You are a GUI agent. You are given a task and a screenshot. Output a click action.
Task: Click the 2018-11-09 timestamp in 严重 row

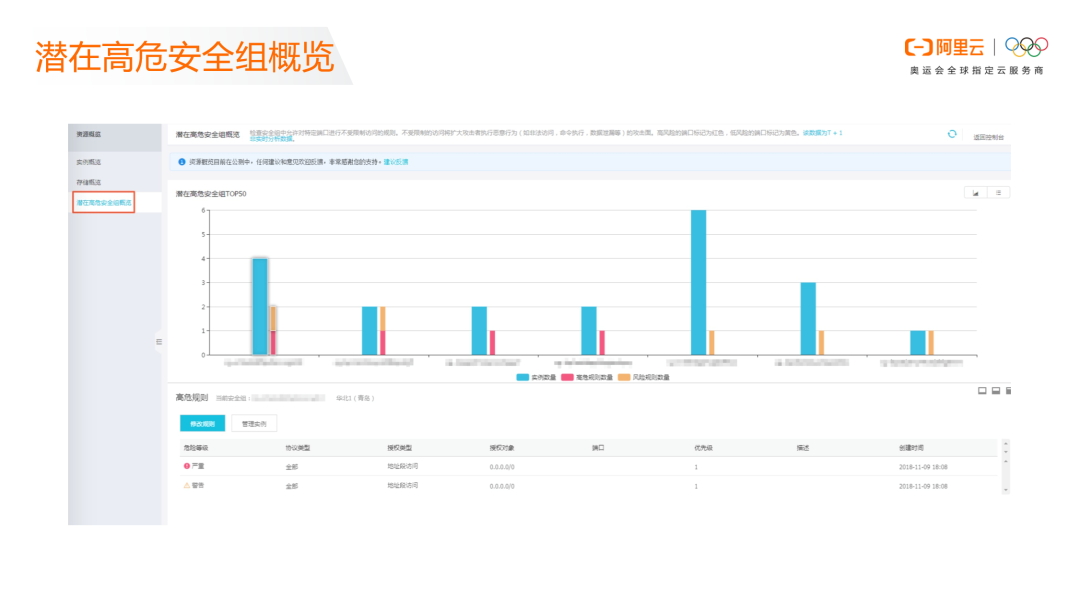[923, 467]
